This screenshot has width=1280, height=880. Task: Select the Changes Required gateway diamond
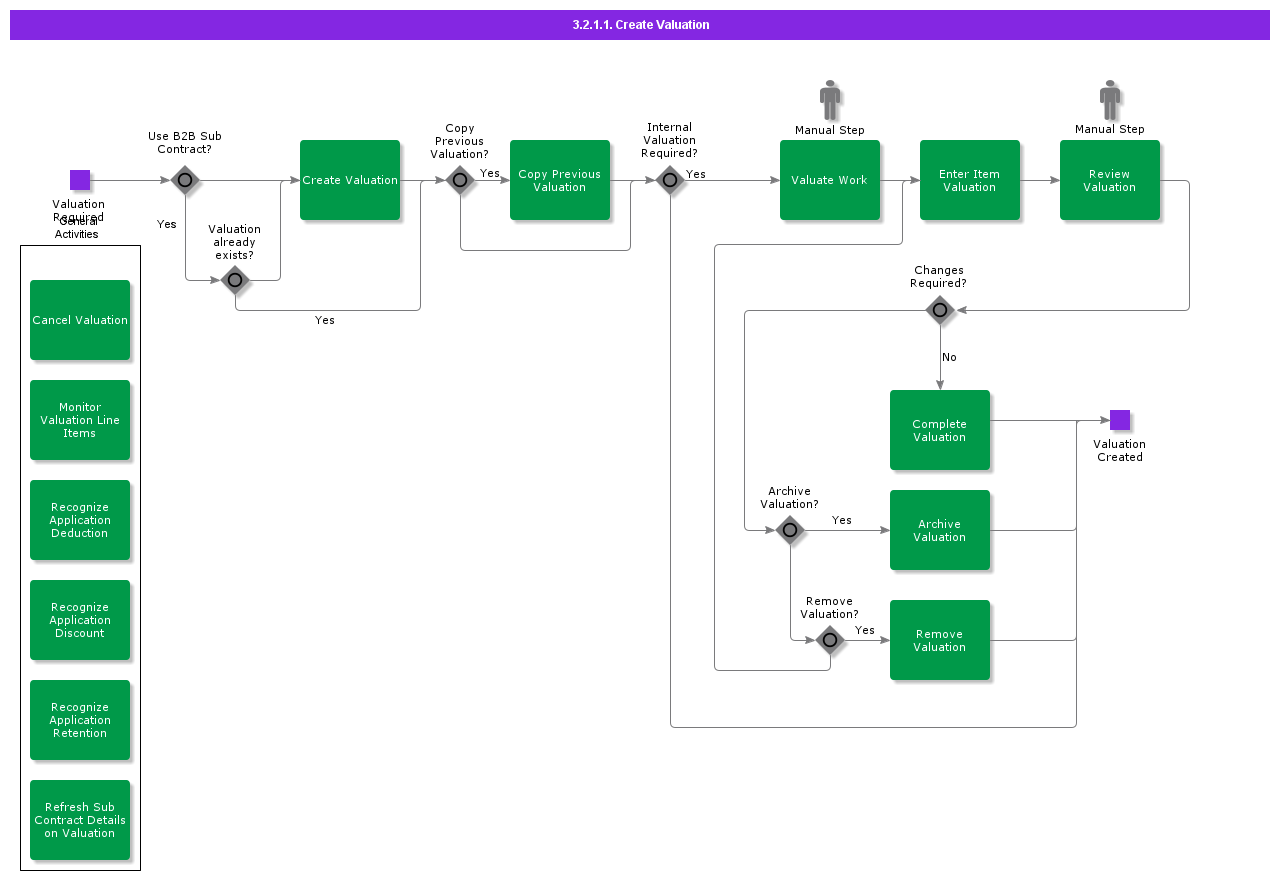click(x=940, y=310)
